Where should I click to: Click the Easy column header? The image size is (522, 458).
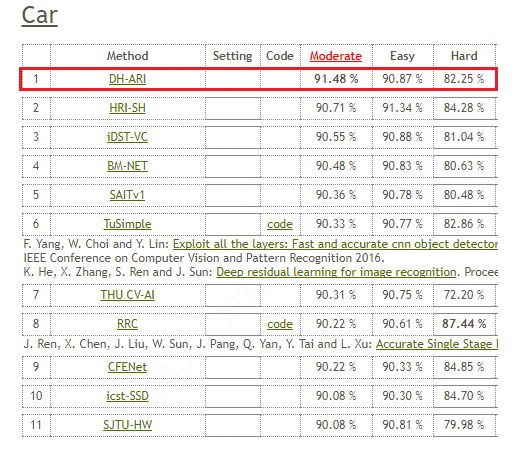(402, 56)
